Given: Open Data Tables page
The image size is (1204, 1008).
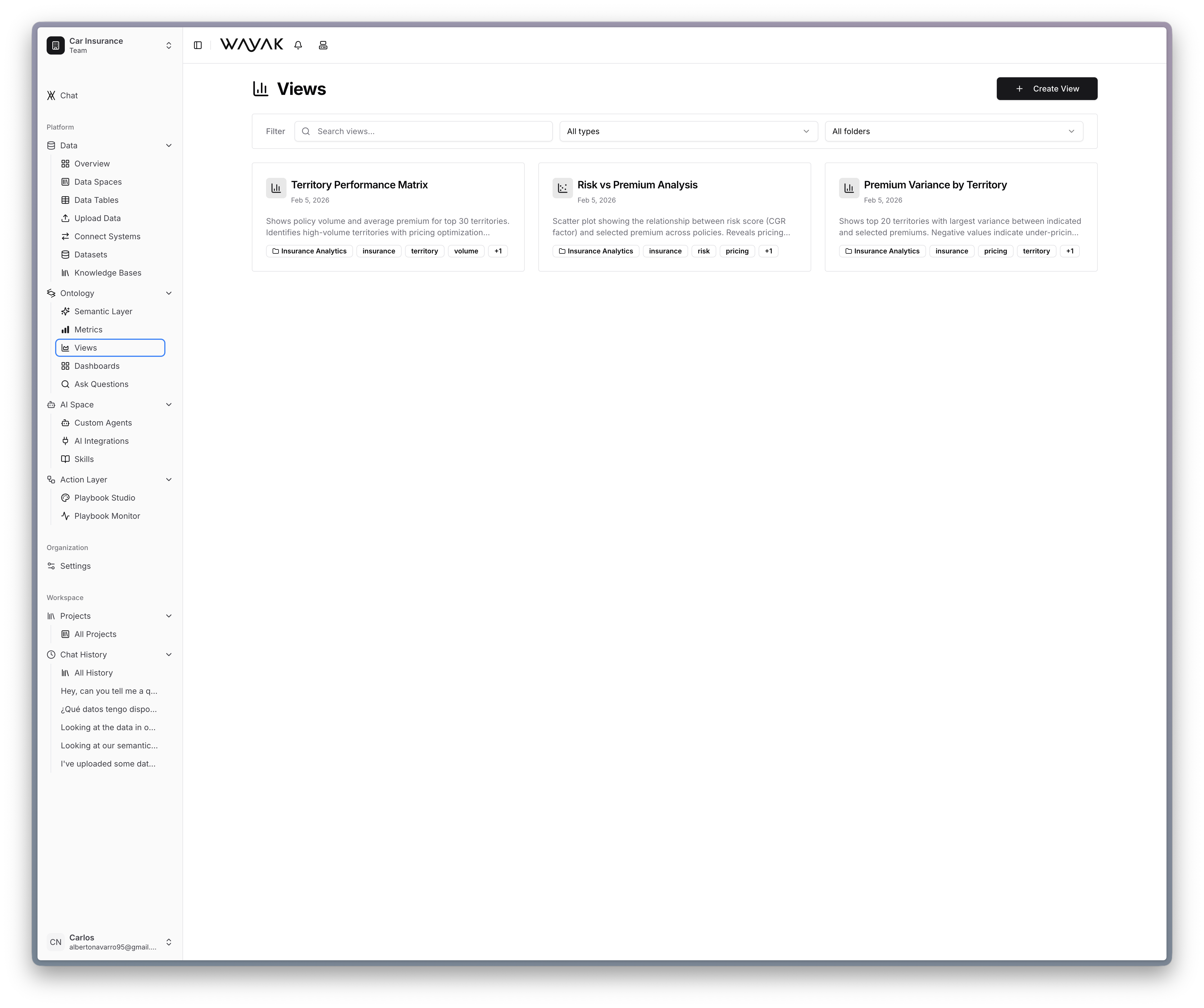Looking at the screenshot, I should point(96,200).
